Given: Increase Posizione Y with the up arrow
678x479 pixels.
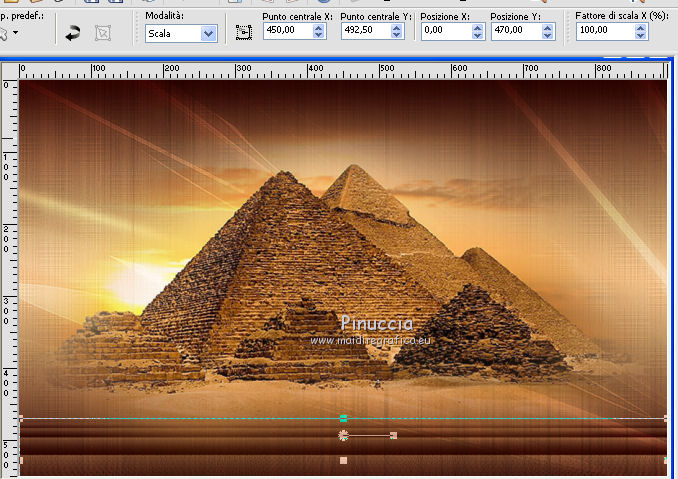Looking at the screenshot, I should click(547, 27).
